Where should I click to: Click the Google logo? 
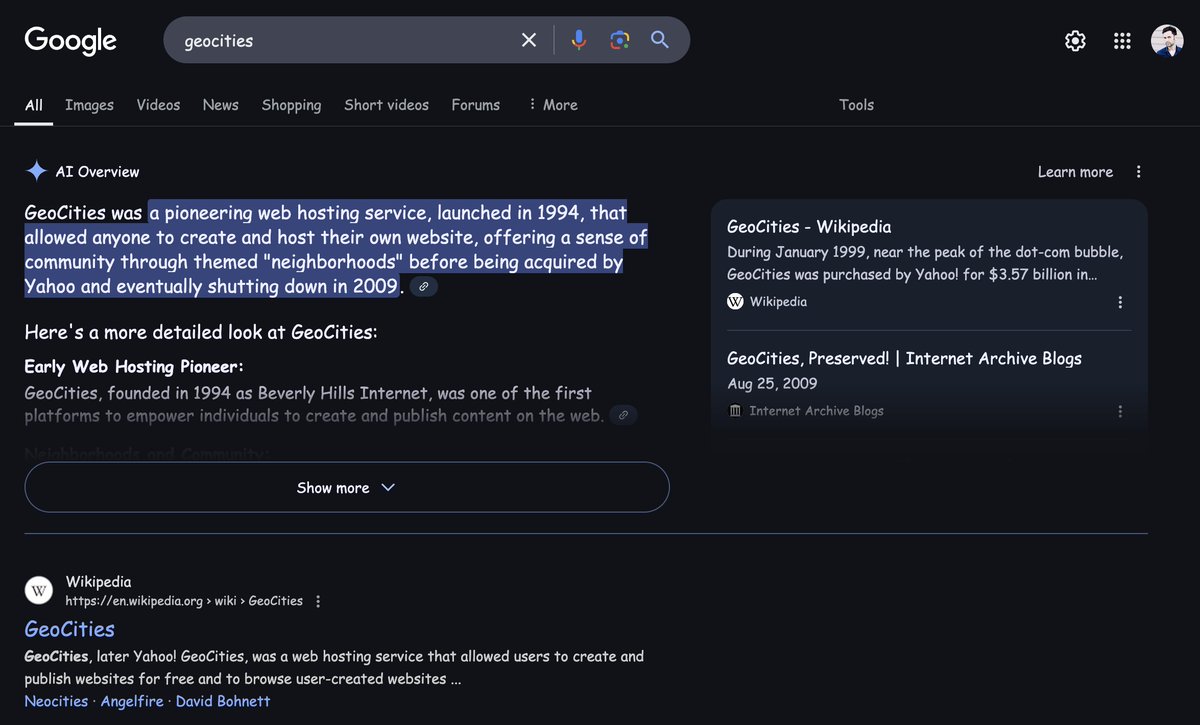coord(70,40)
